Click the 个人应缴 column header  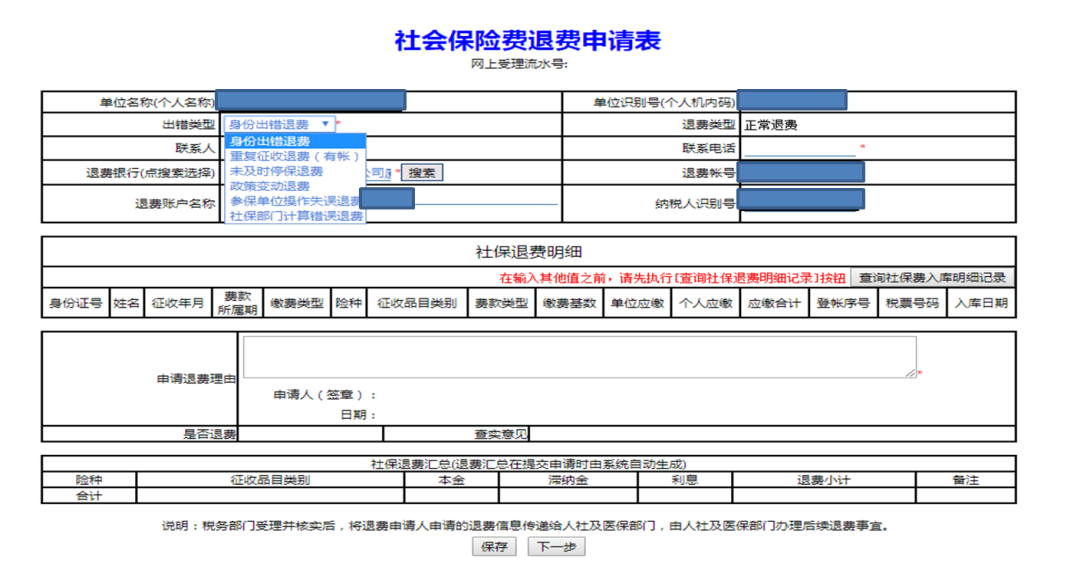click(x=705, y=303)
